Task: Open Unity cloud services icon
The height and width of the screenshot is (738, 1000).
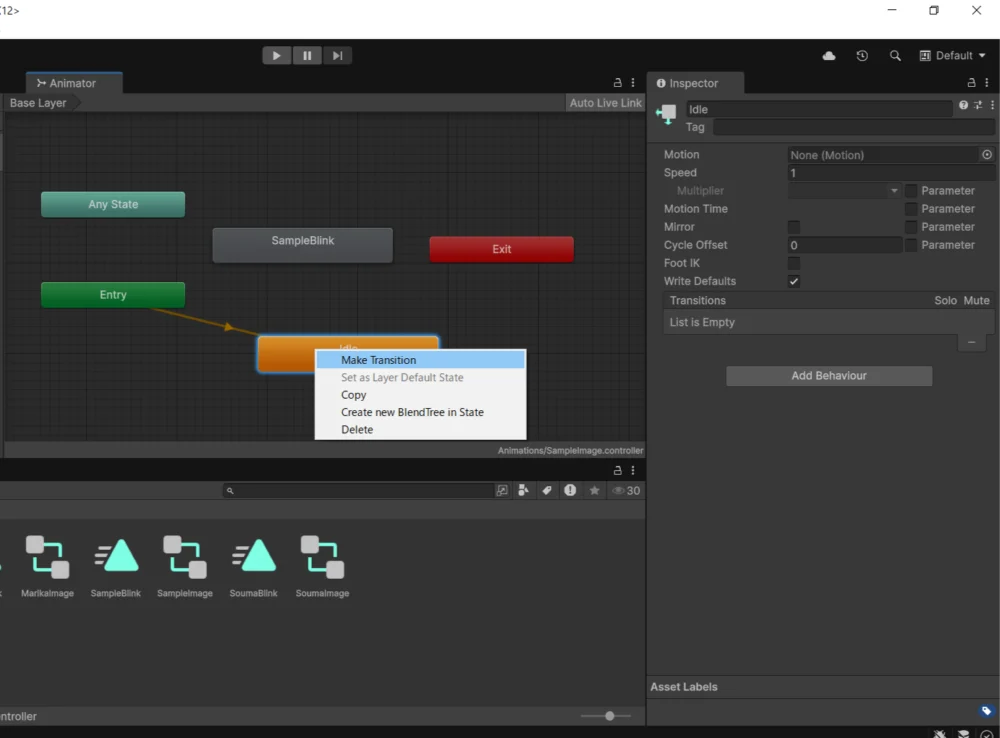Action: [829, 56]
